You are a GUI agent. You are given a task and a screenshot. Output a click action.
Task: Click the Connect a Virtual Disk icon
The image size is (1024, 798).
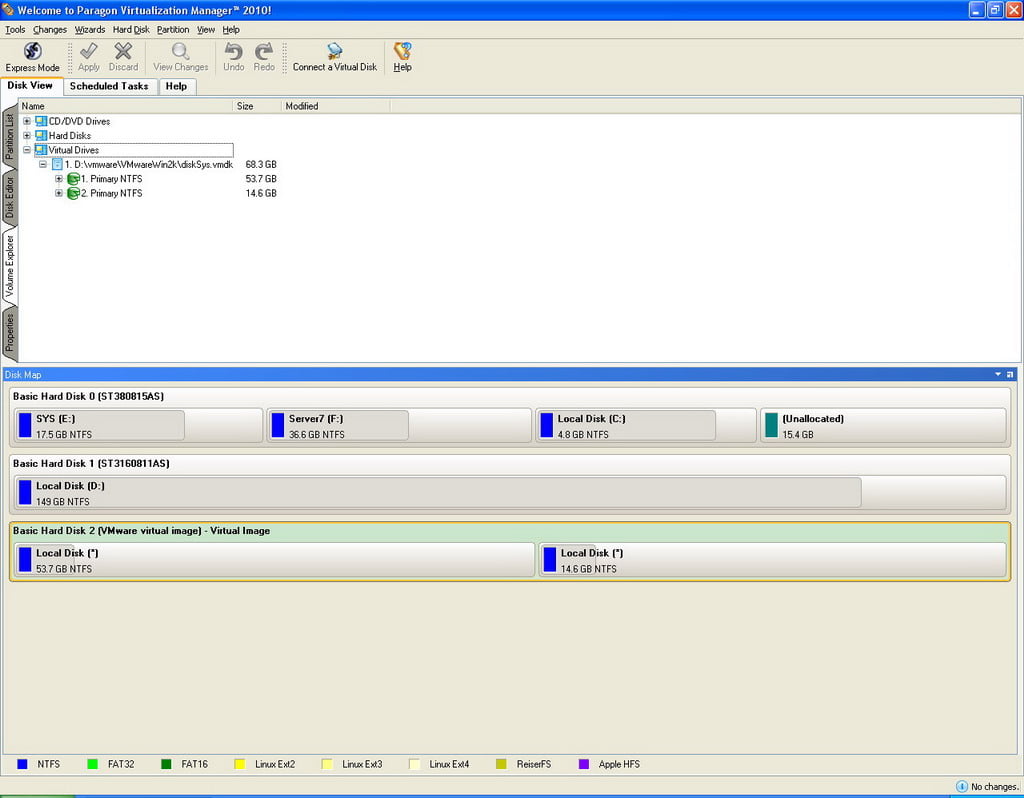coord(335,51)
